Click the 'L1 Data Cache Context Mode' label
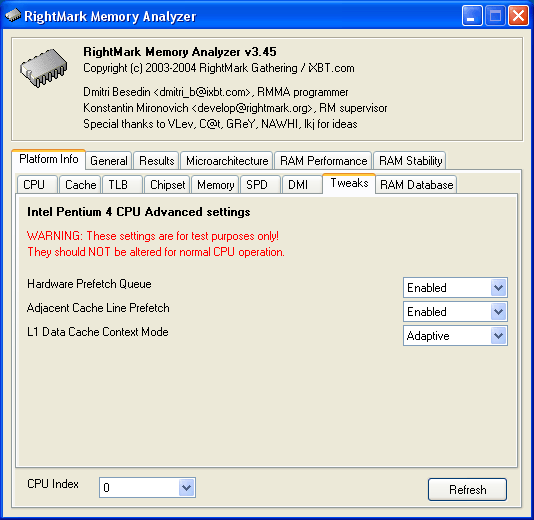This screenshot has height=520, width=534. [x=98, y=332]
